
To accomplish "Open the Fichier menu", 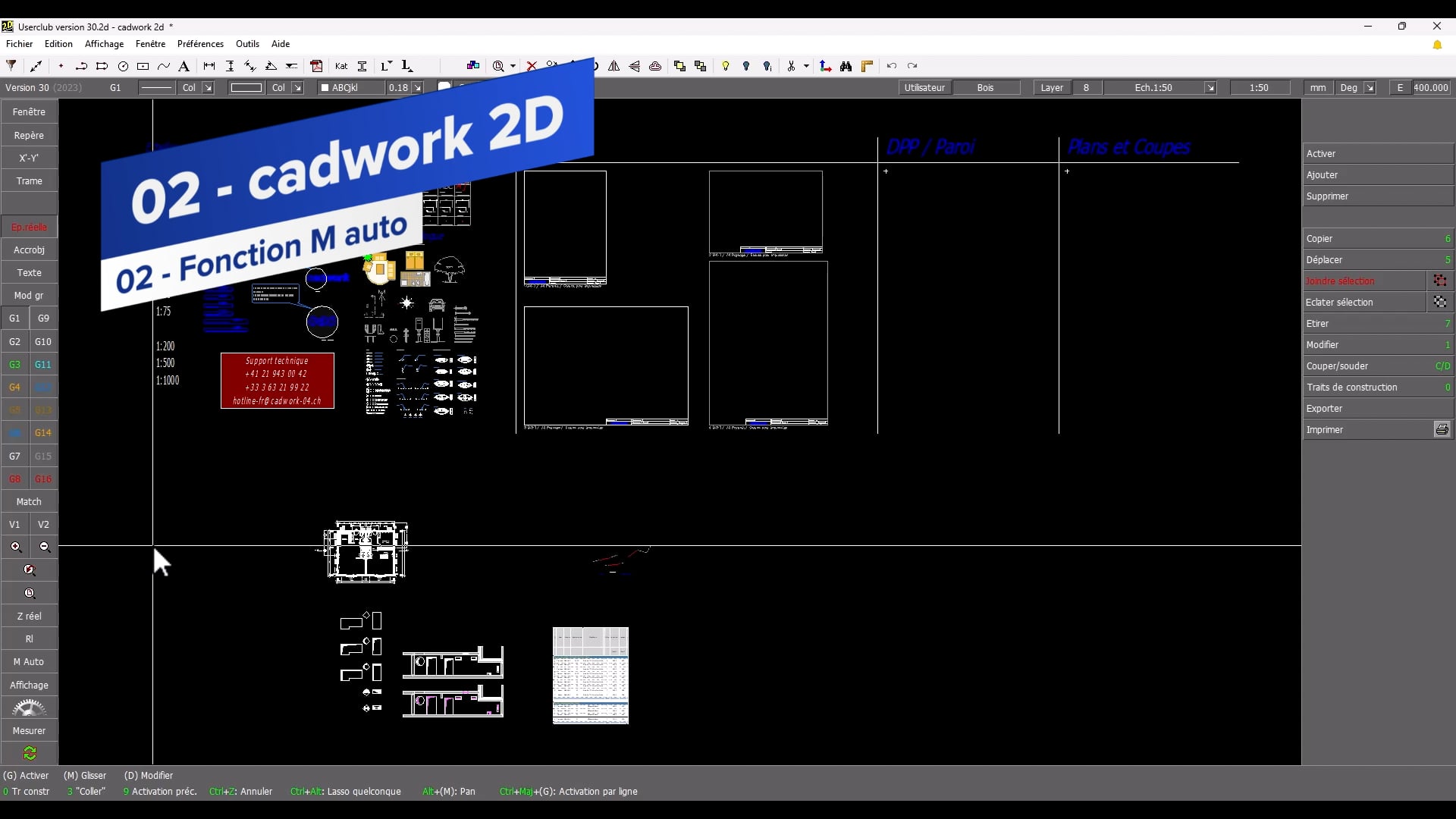I will pos(20,44).
